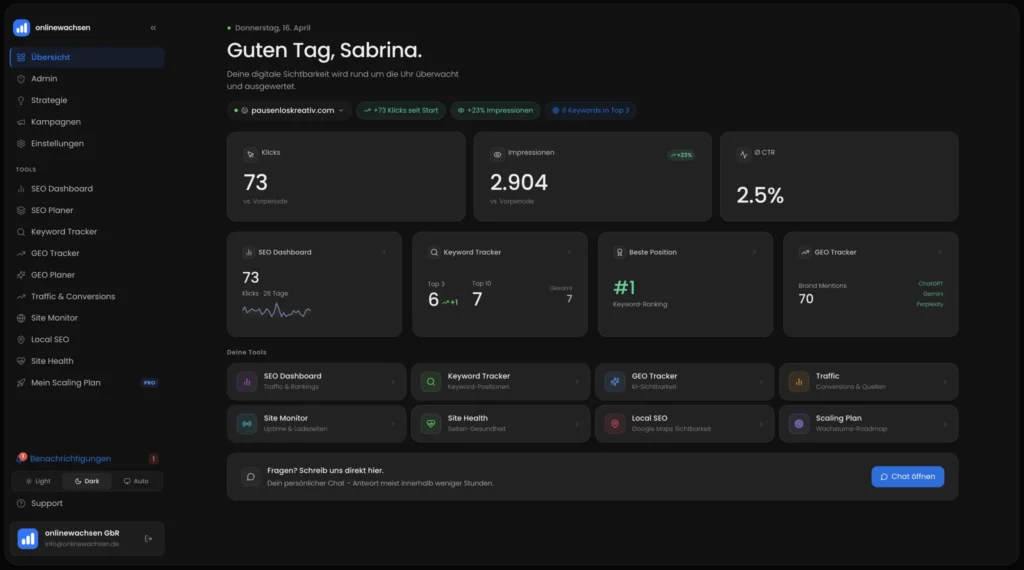Screen dimensions: 1024x570
Task: Collapse the sidebar with double-chevron icon
Action: tap(153, 28)
